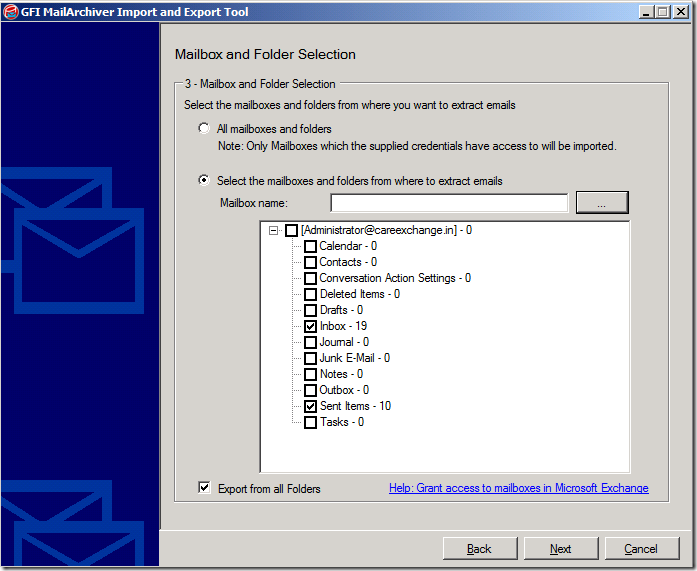This screenshot has width=697, height=571.
Task: Click into the Mailbox name field
Action: [x=449, y=203]
